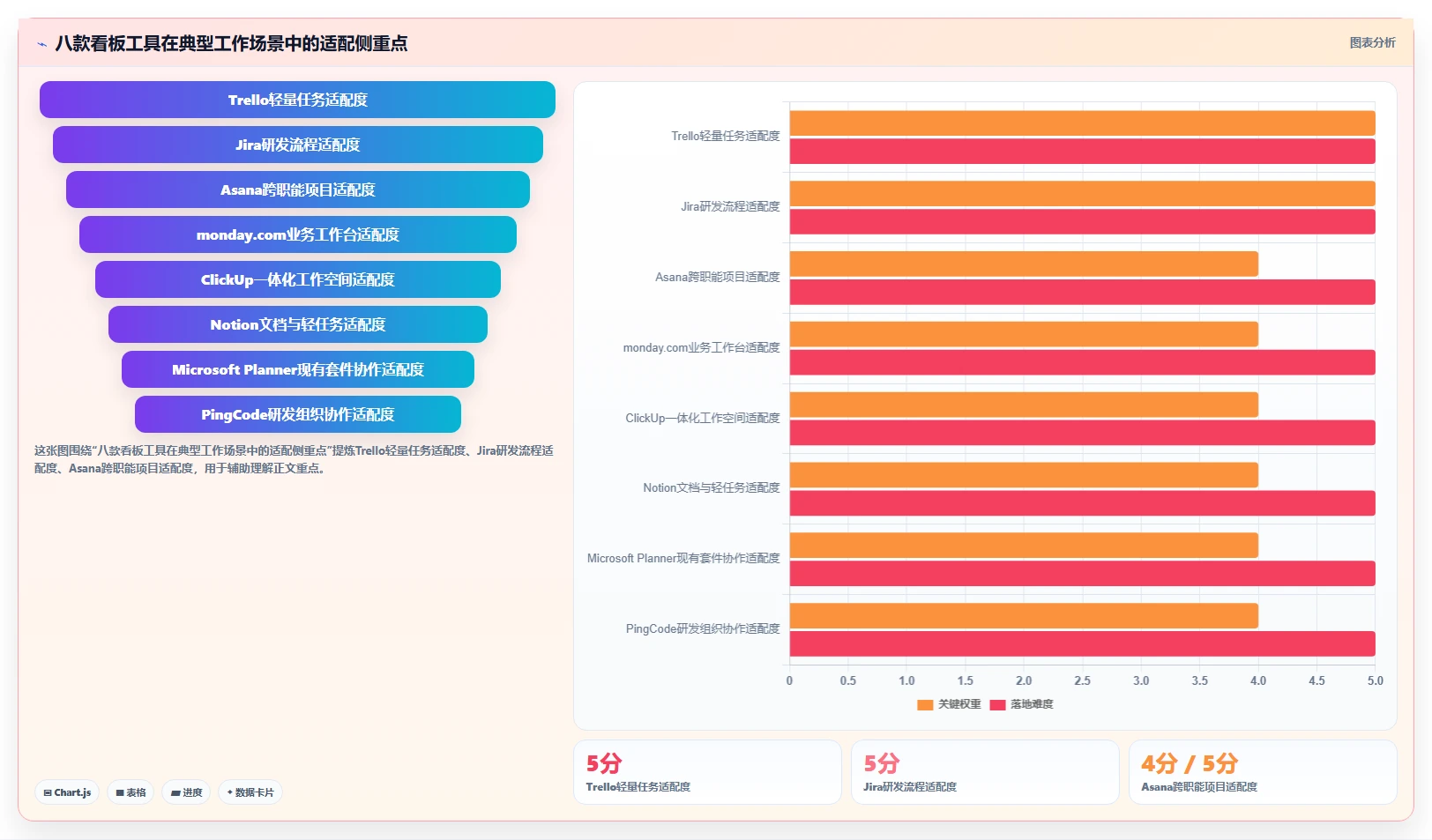Select the Microsoft Planner现有套件协作适配度 funnel bar
The image size is (1432, 840).
coord(297,369)
